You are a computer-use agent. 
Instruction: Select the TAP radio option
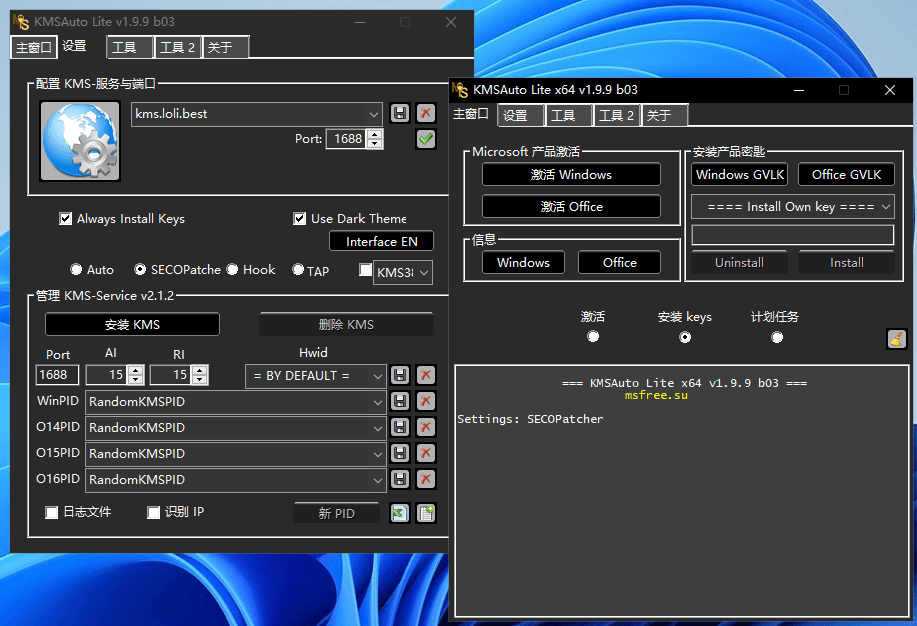(x=298, y=269)
